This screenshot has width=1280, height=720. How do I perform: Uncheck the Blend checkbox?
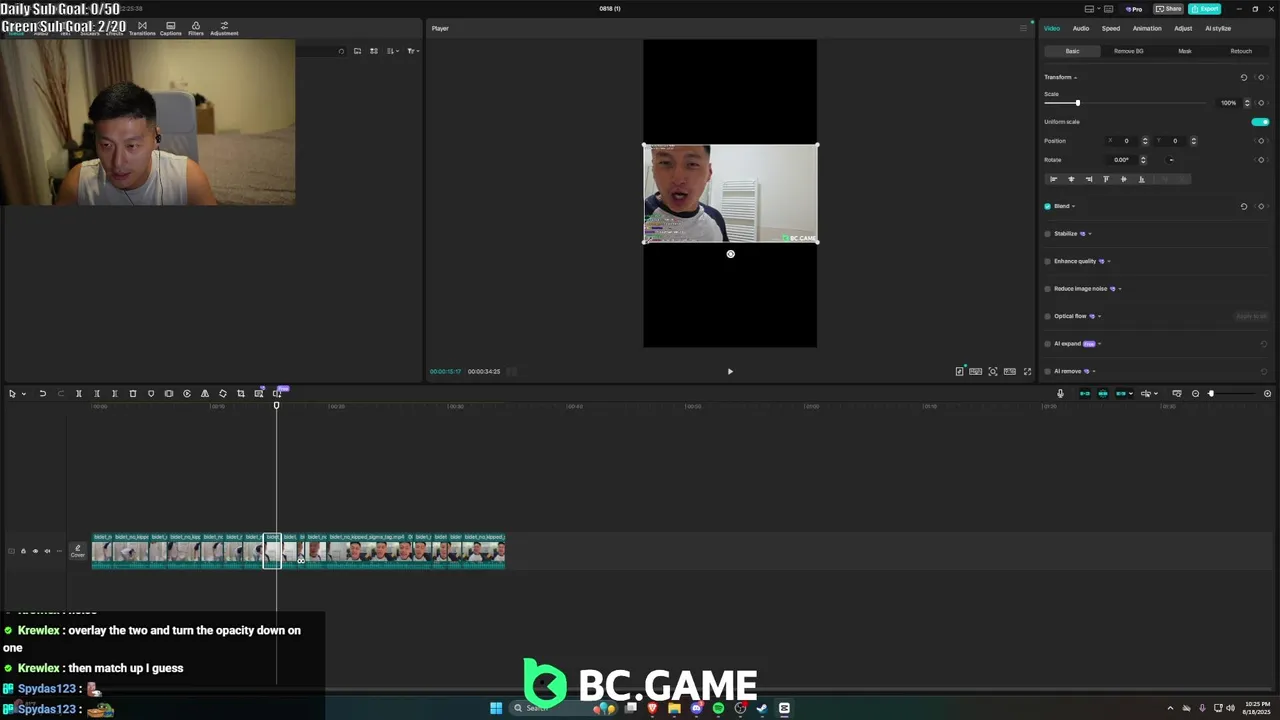coord(1048,207)
